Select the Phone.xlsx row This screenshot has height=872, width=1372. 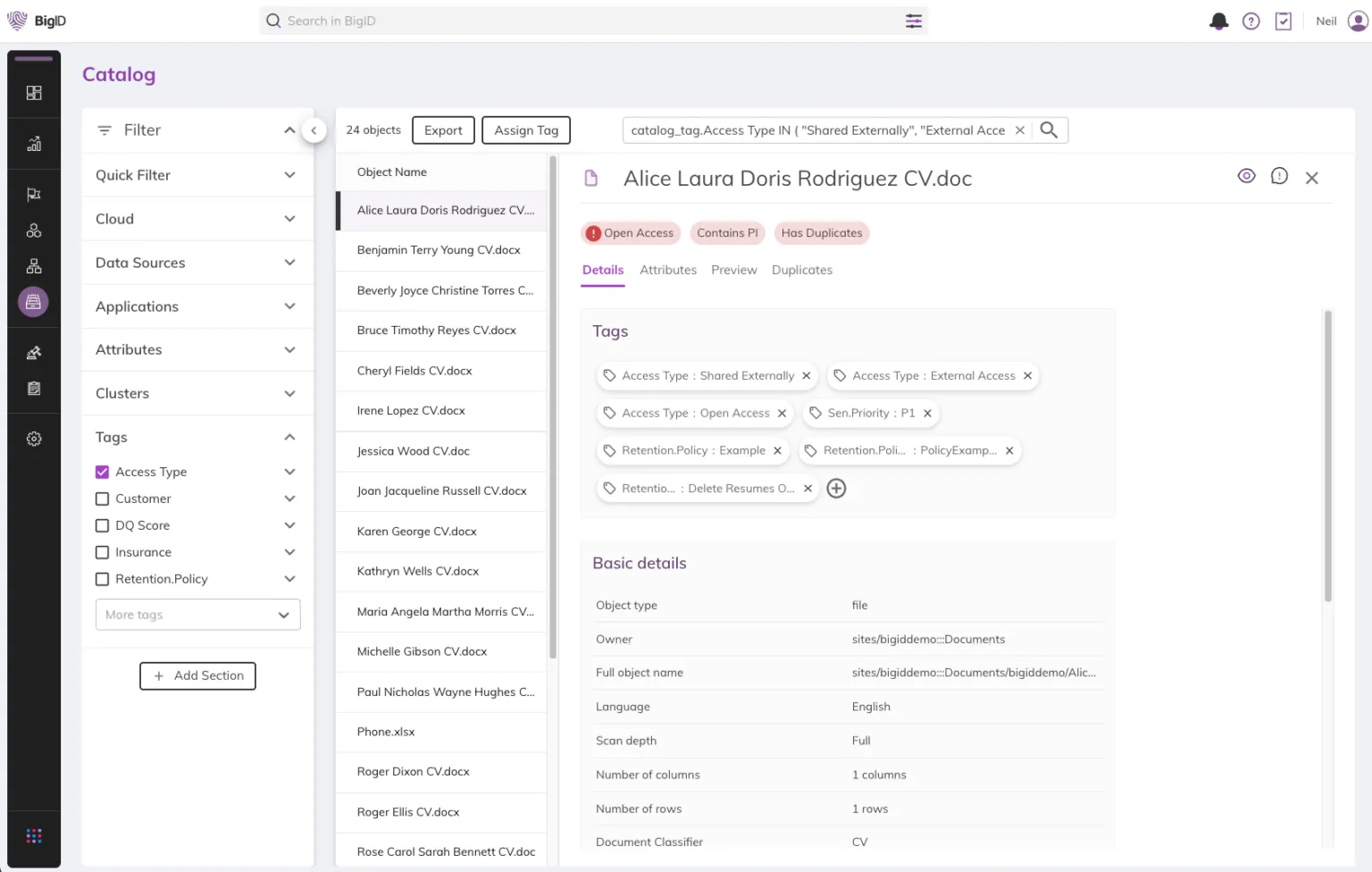pos(441,732)
